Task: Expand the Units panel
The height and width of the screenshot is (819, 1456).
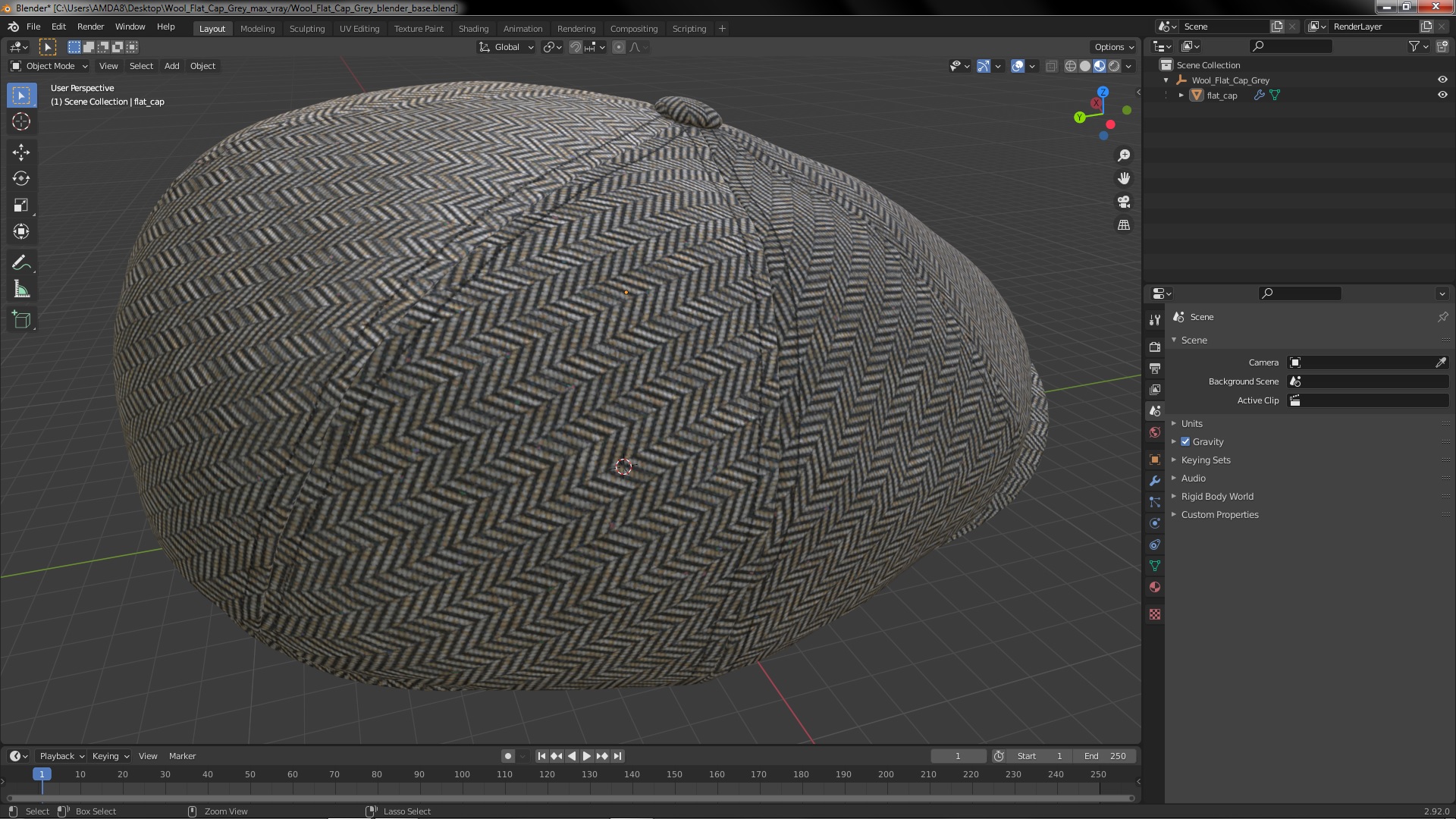Action: tap(1191, 424)
